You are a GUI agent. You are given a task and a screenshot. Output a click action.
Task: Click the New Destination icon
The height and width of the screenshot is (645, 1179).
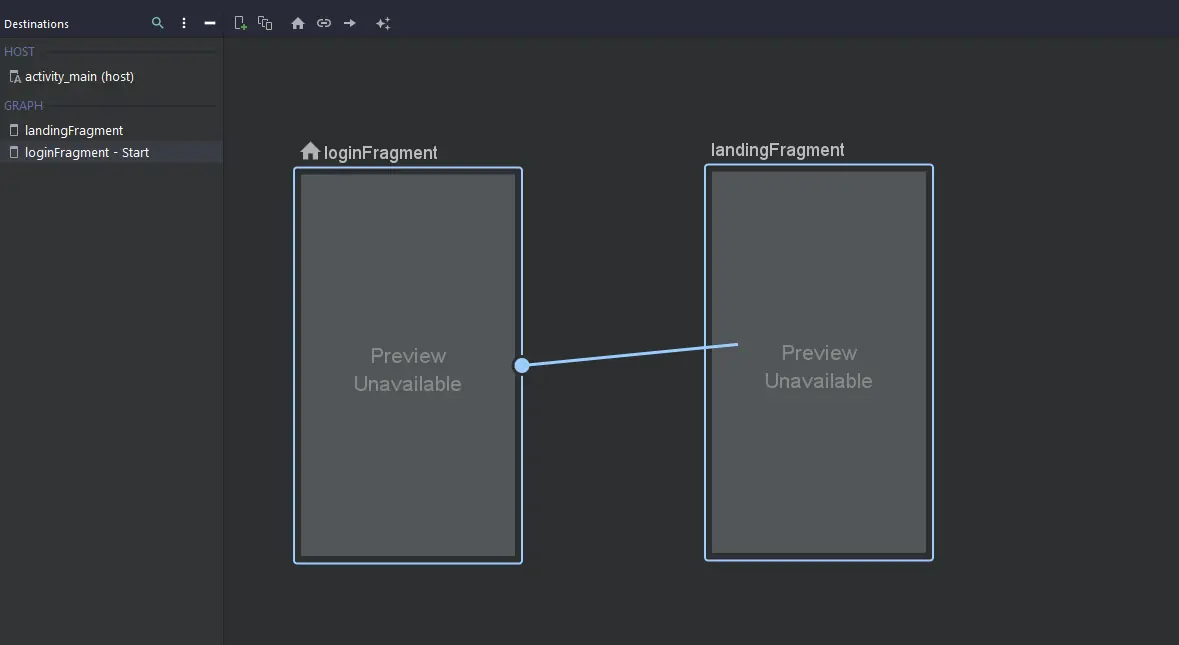coord(240,23)
